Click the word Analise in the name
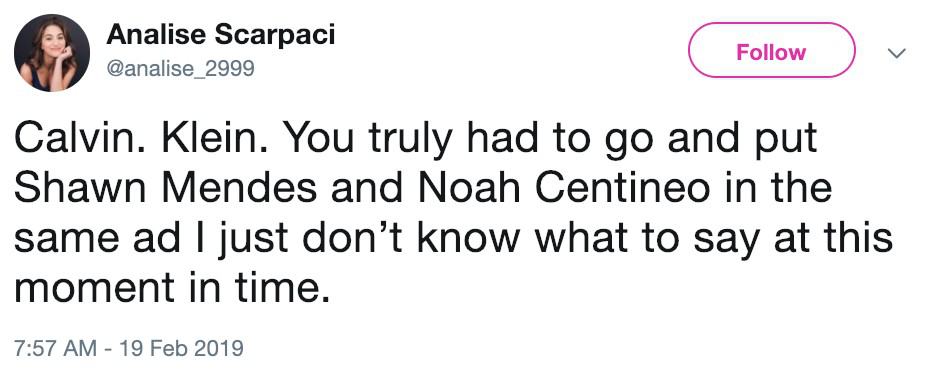This screenshot has height=382, width=950. (156, 35)
